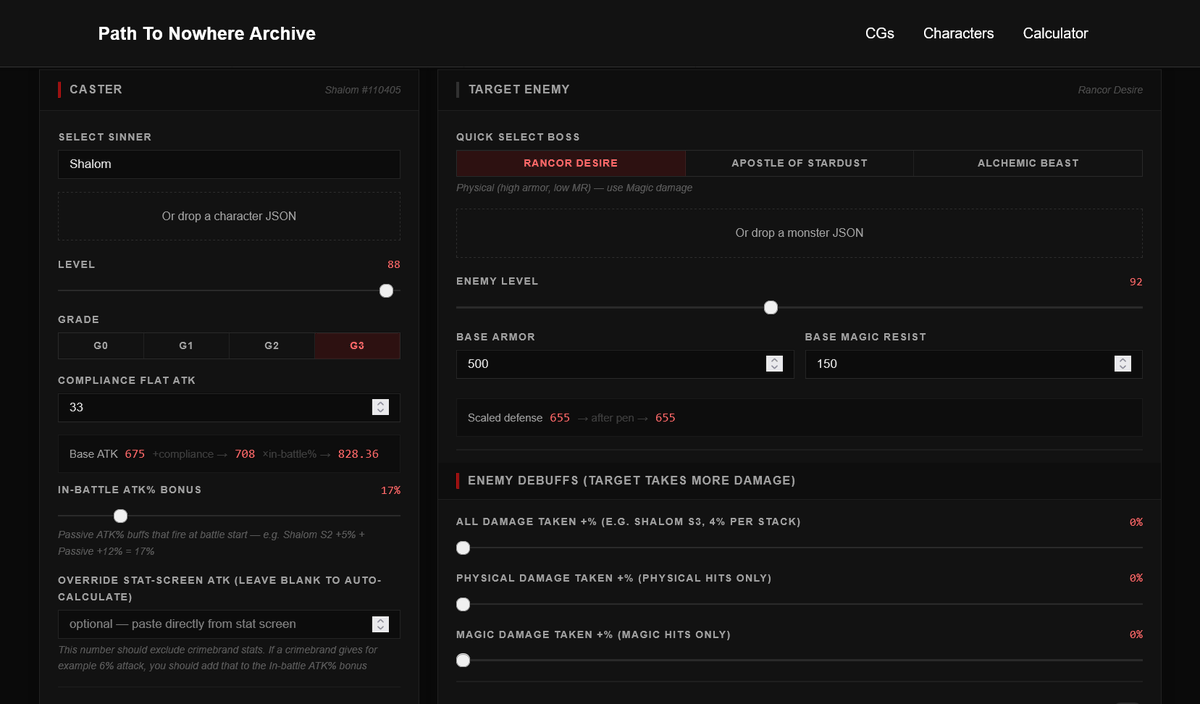This screenshot has width=1200, height=704.
Task: Click the All Damage Taken slider handle
Action: tap(463, 548)
